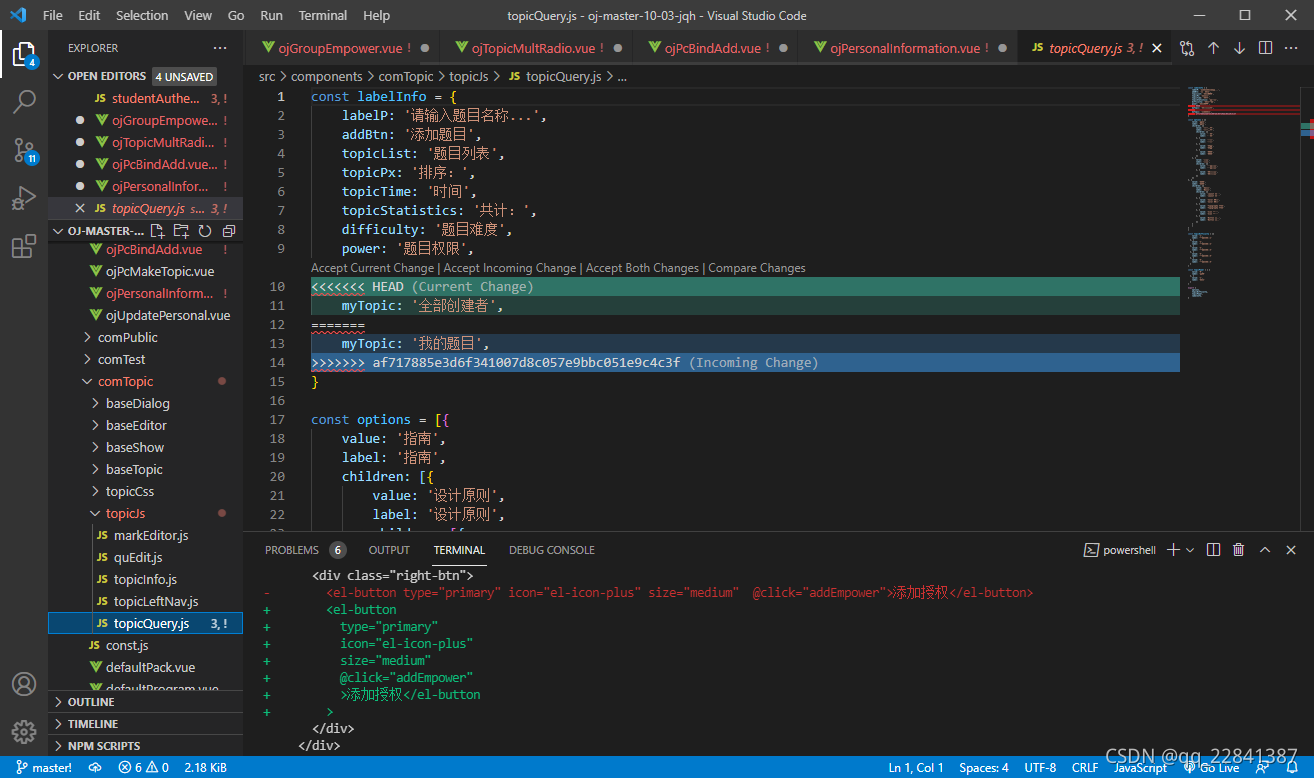Open Source Control view with 11 changes
The height and width of the screenshot is (778, 1314).
pyautogui.click(x=24, y=150)
